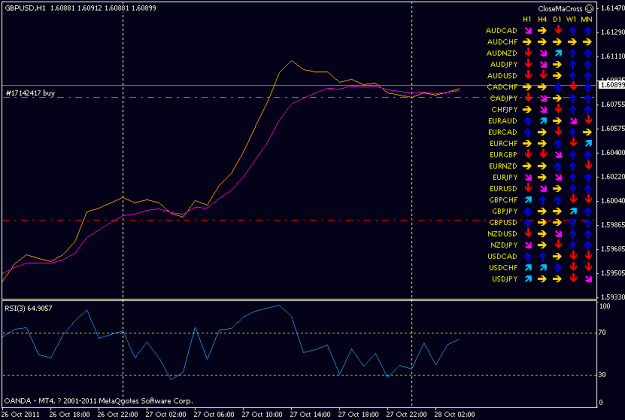
Task: Click the GBPJPY pair label
Action: 505,211
